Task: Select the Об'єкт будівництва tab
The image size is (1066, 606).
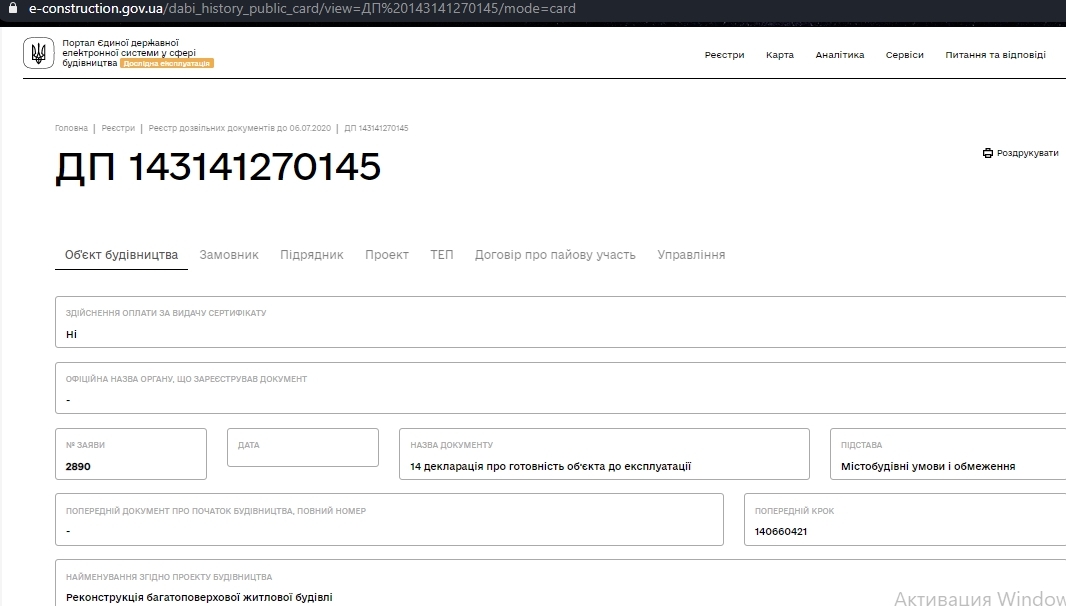Action: pyautogui.click(x=121, y=255)
